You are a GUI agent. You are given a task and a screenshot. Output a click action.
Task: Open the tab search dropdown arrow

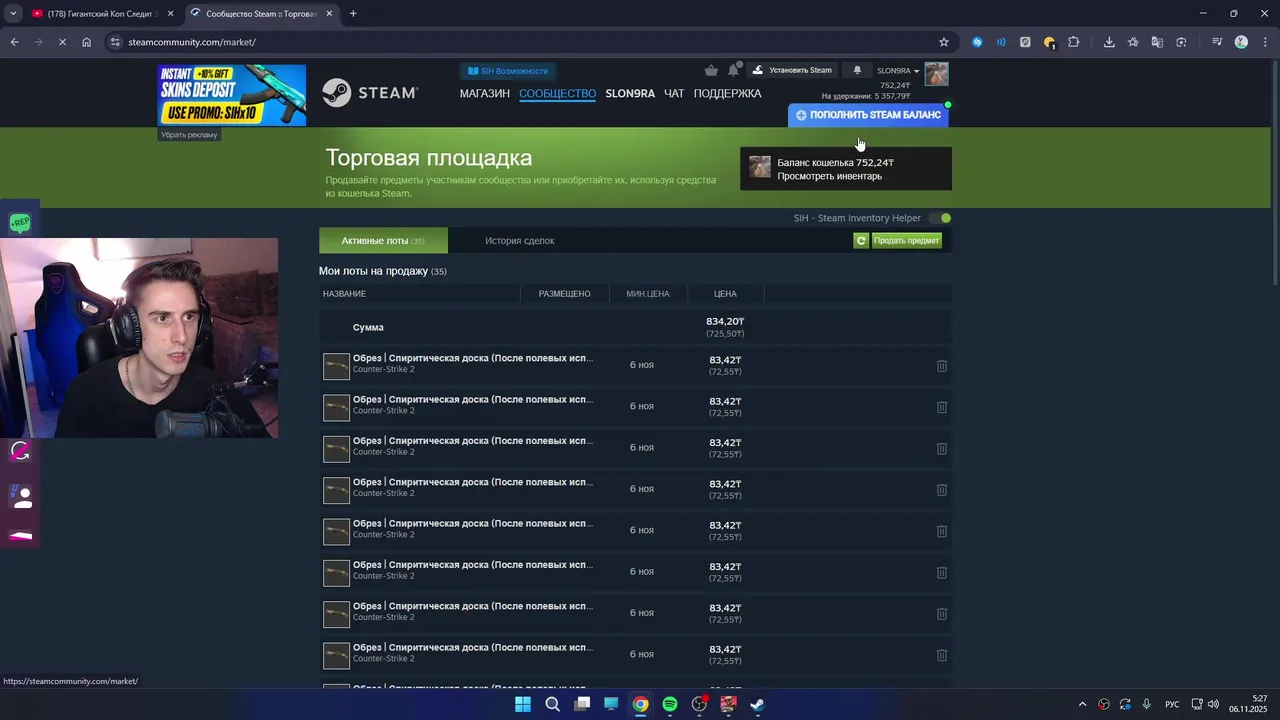tap(13, 14)
